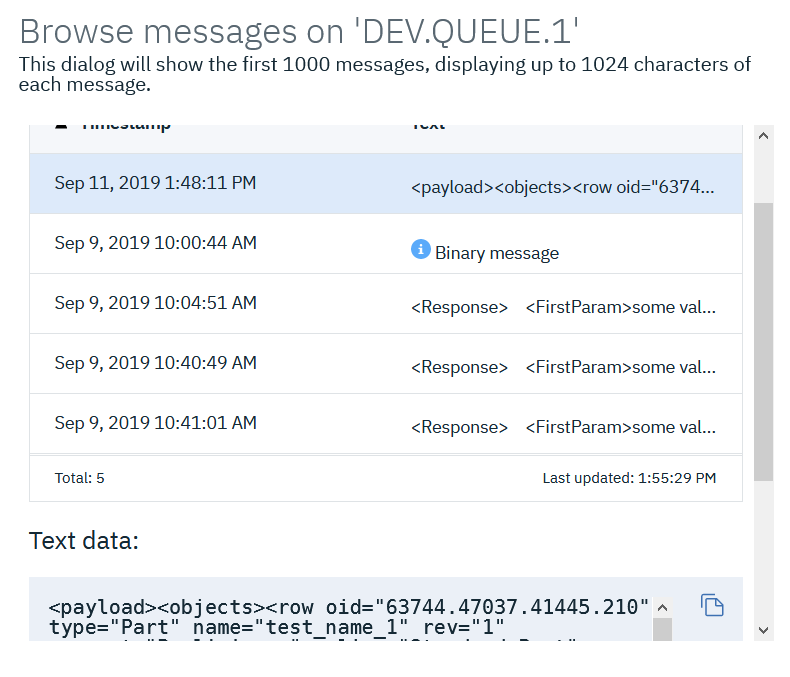
Task: Click the text data box scrollbar thumb
Action: pyautogui.click(x=661, y=629)
